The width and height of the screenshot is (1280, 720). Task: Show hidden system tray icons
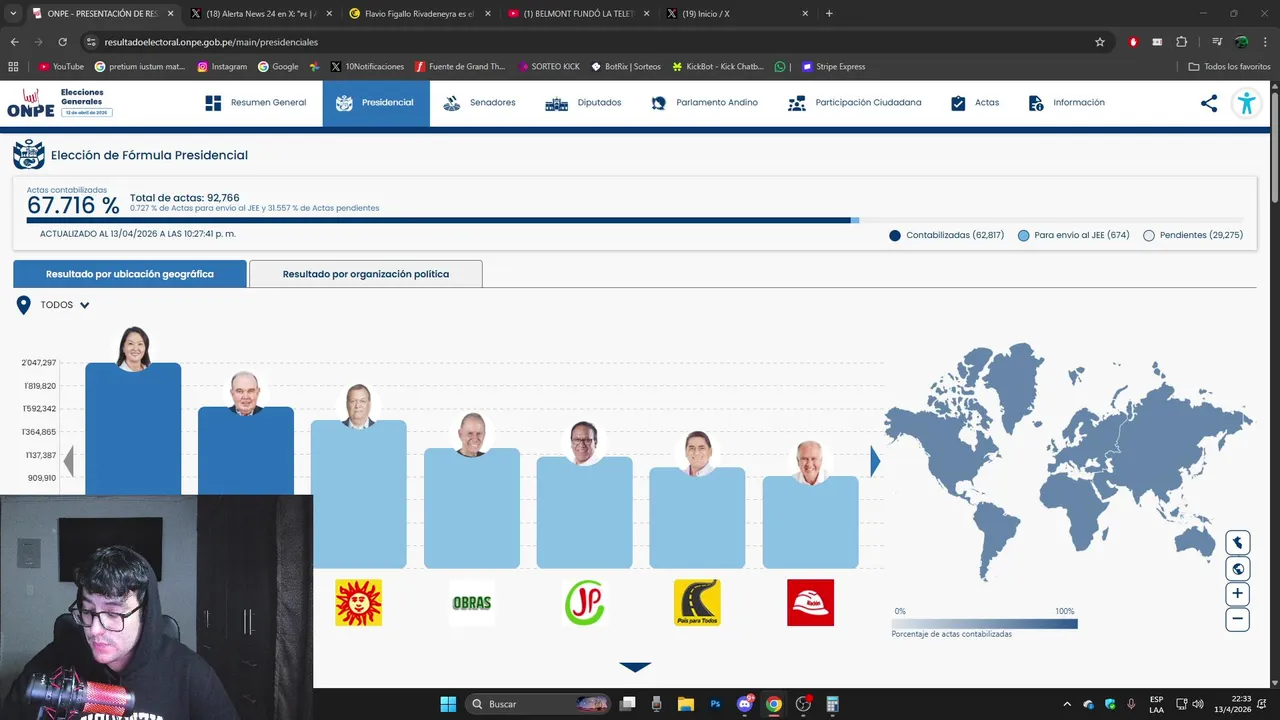click(1067, 704)
